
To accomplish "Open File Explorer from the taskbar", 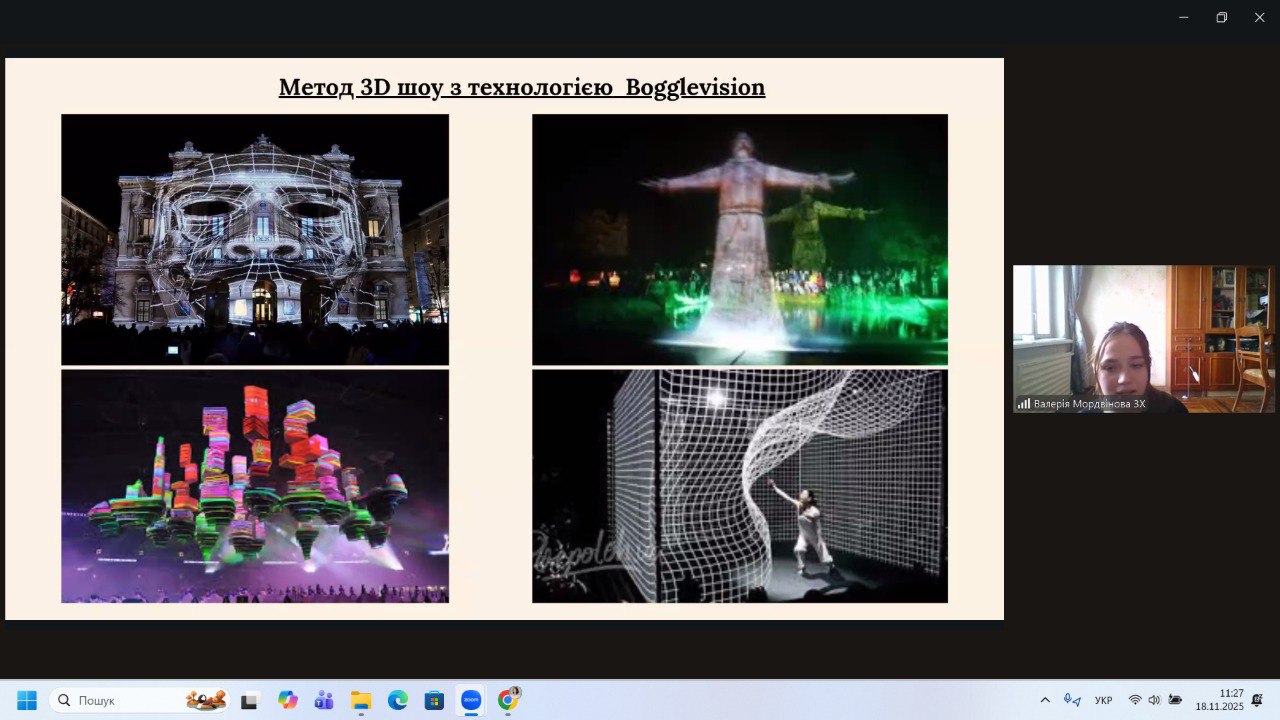I will [361, 700].
